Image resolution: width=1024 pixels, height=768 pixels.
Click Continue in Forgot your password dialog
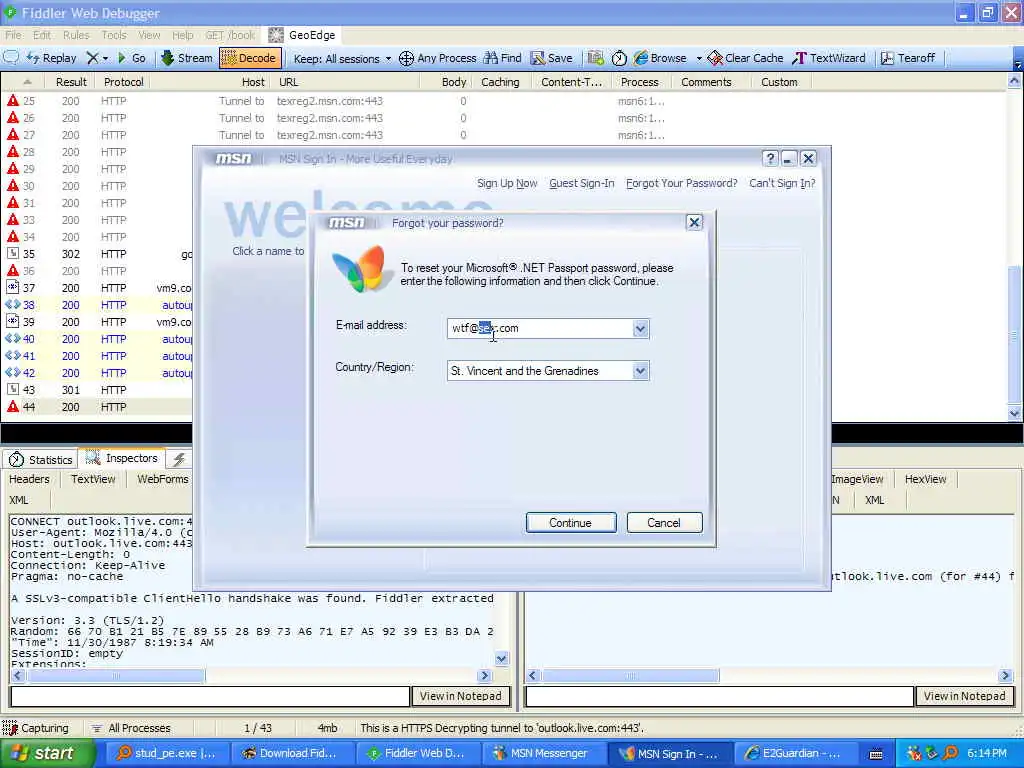click(x=570, y=522)
